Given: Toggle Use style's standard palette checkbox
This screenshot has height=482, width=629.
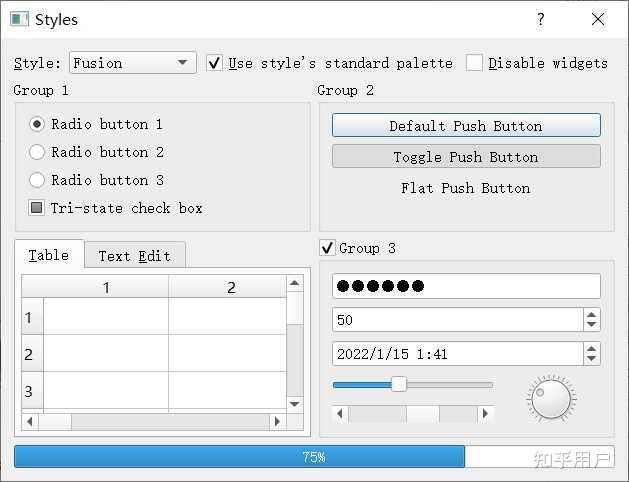Looking at the screenshot, I should click(x=214, y=63).
